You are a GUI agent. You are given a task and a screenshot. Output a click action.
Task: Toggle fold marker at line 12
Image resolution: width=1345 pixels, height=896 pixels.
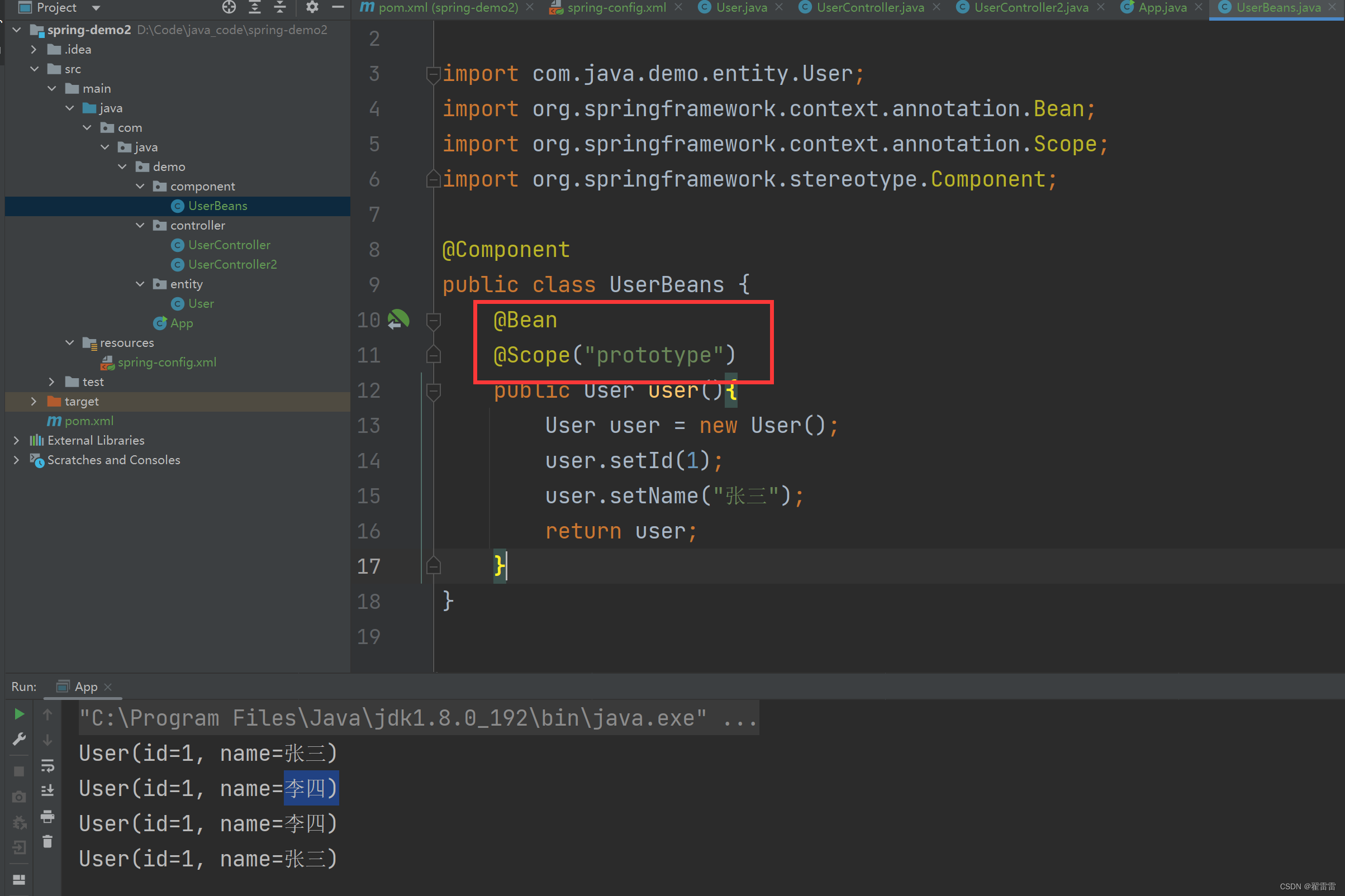click(433, 391)
